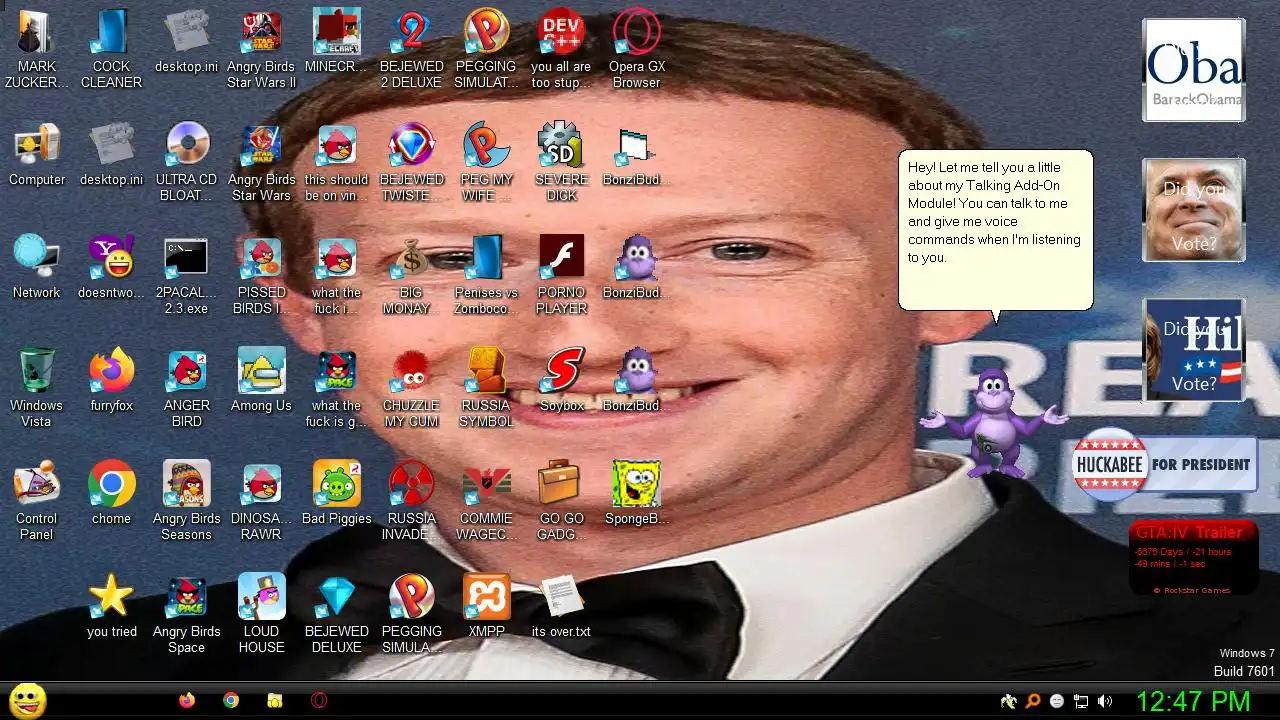
Task: Open the GO GO GADG... briefcase icon
Action: click(x=561, y=502)
